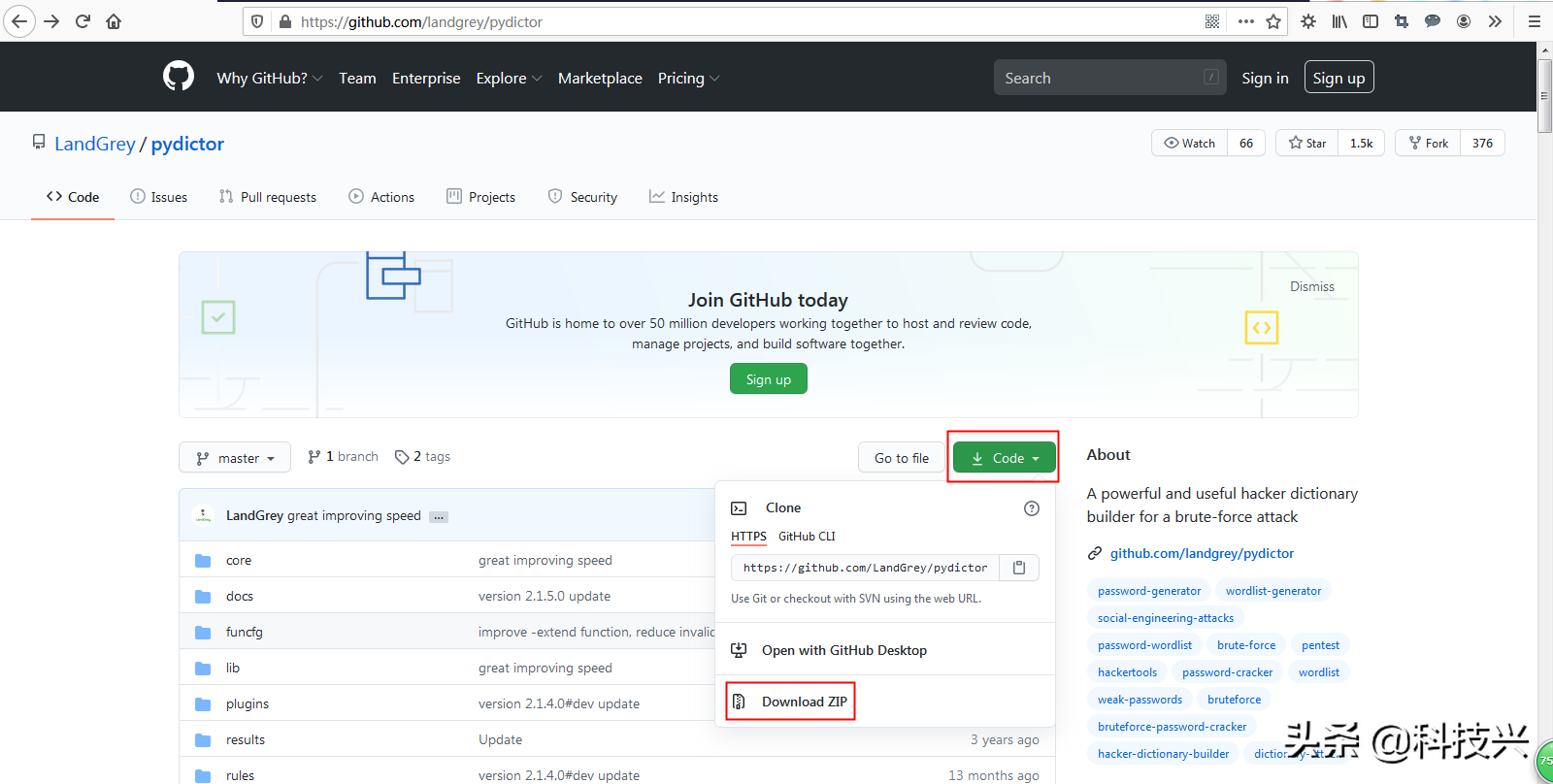Open page actions three-dot menu

[x=1246, y=21]
